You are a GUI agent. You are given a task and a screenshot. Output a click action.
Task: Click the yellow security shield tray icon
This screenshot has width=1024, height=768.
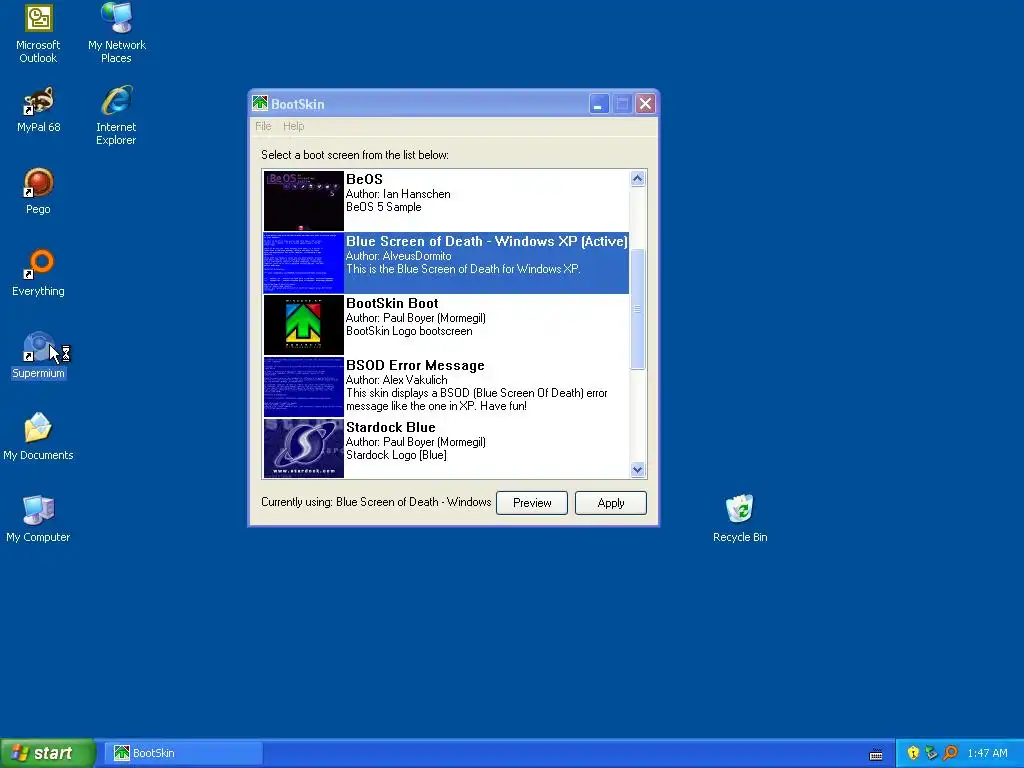913,753
